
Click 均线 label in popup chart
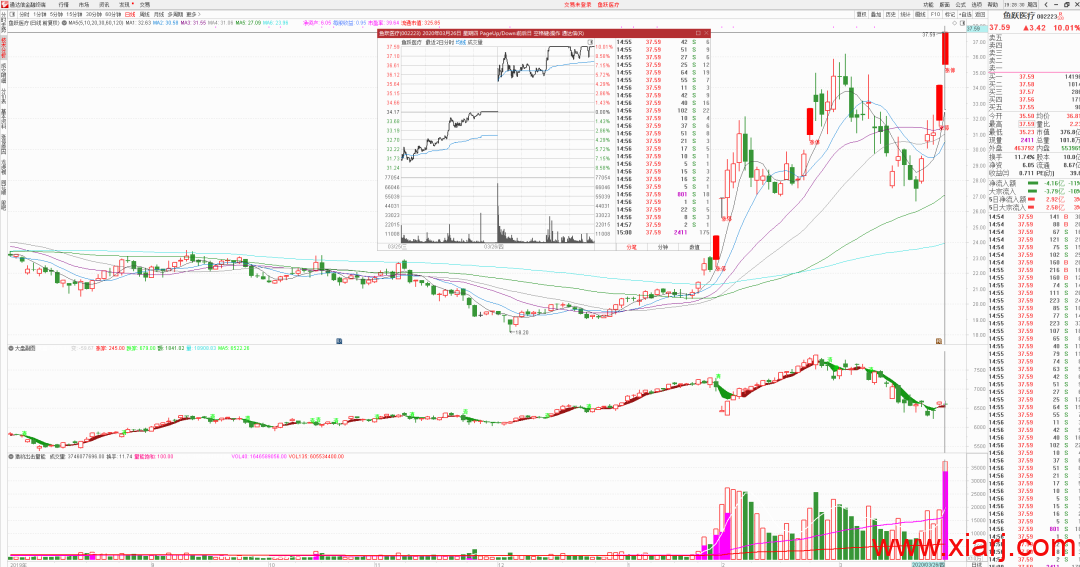(x=460, y=42)
